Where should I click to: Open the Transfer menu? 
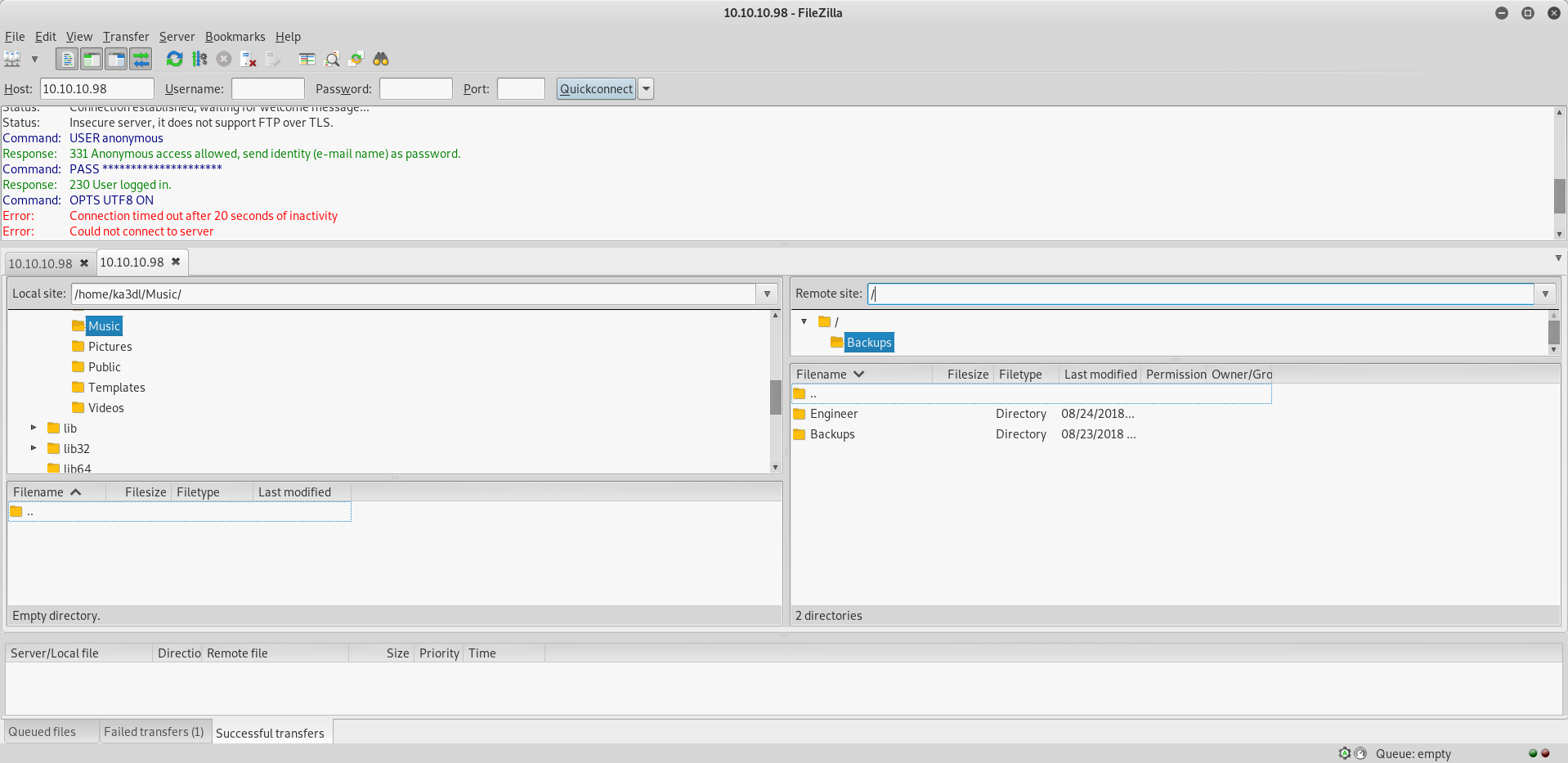[x=126, y=37]
